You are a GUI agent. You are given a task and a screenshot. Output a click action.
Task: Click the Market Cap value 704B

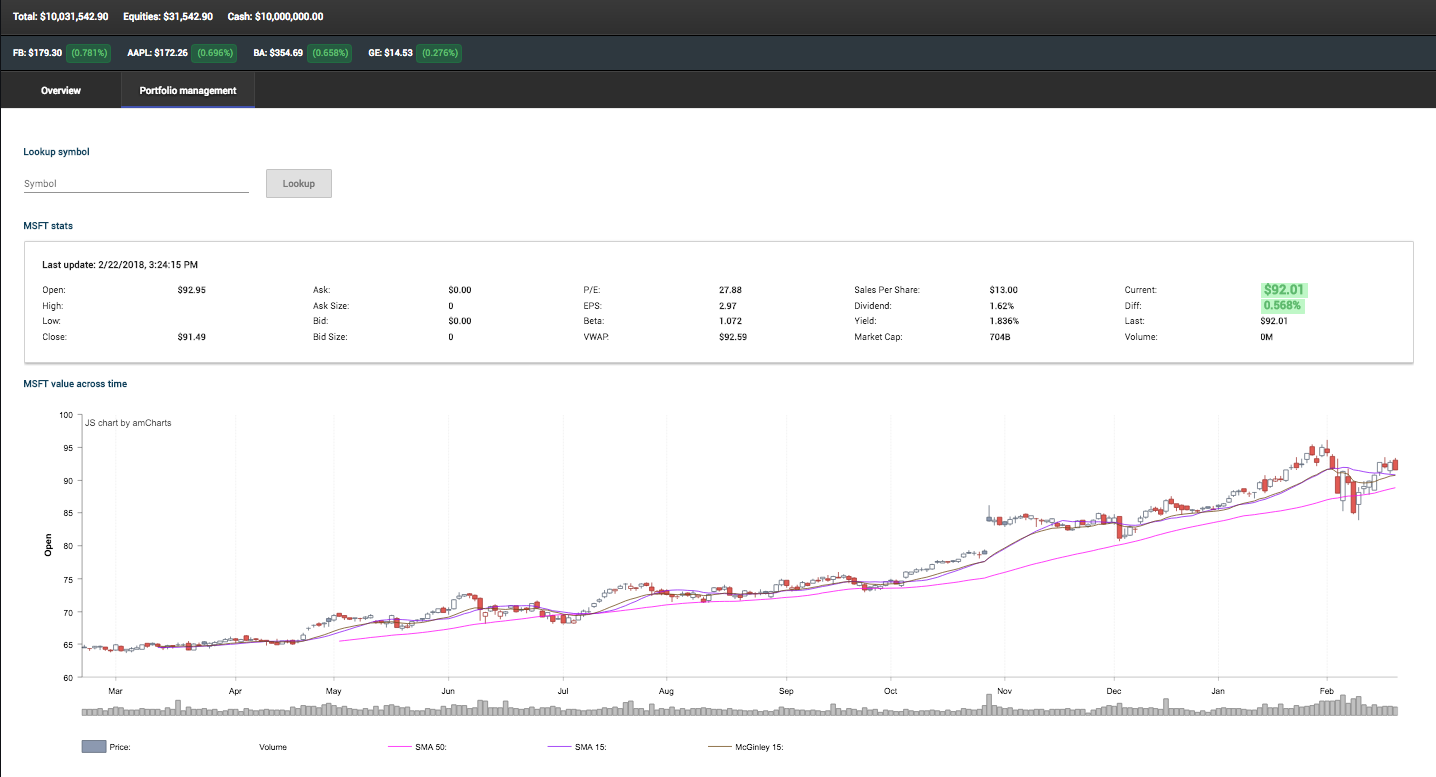1000,337
